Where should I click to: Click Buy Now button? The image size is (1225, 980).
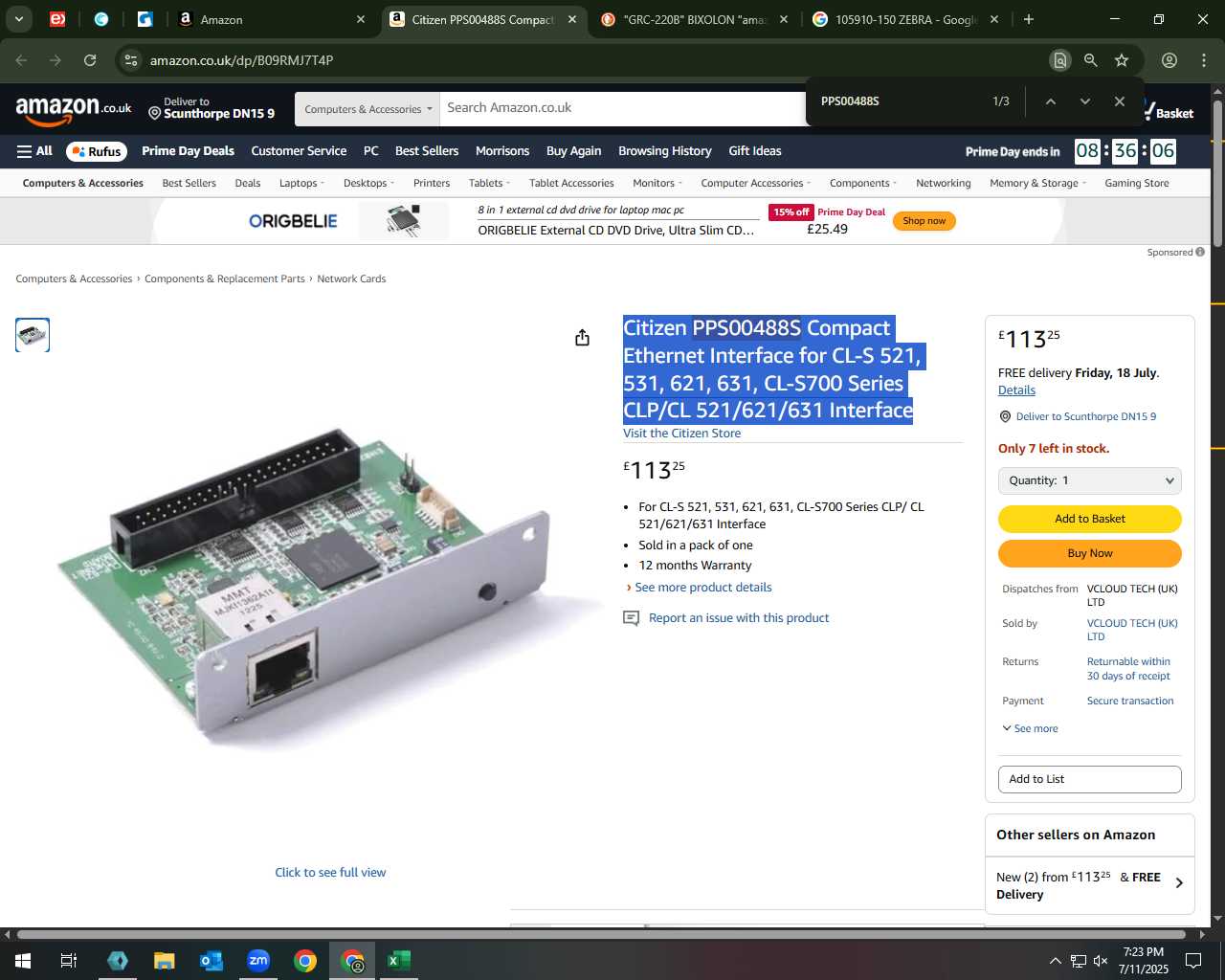pyautogui.click(x=1090, y=553)
